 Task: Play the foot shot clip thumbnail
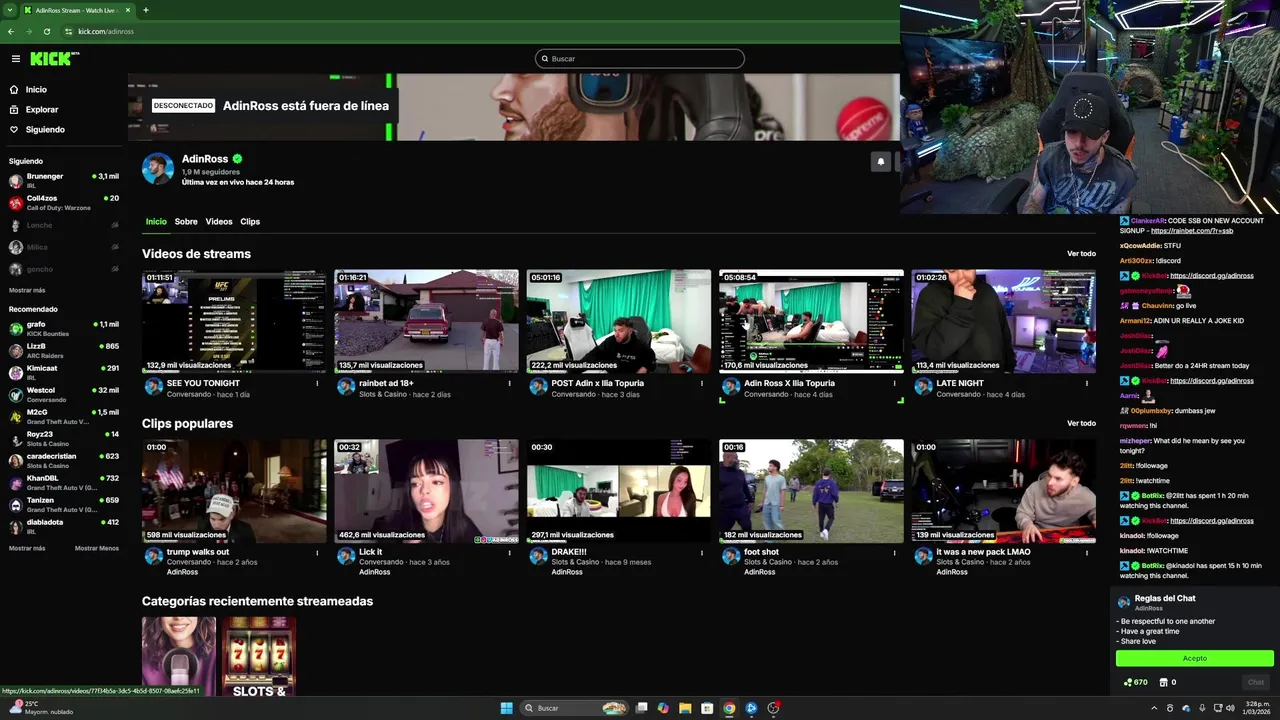(811, 491)
